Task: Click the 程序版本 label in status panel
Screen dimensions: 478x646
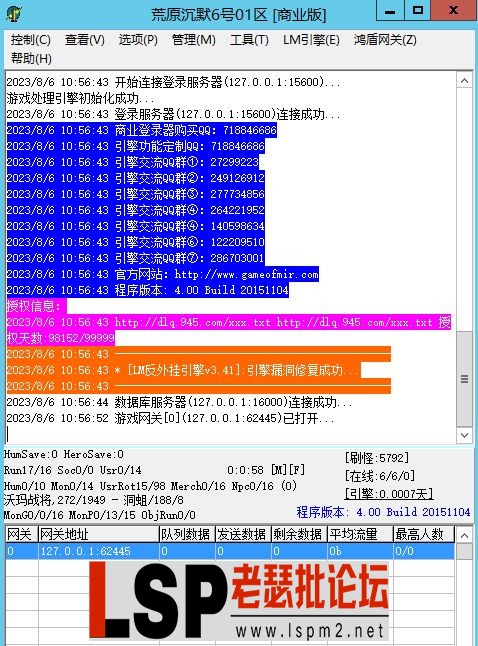Action: 383,512
